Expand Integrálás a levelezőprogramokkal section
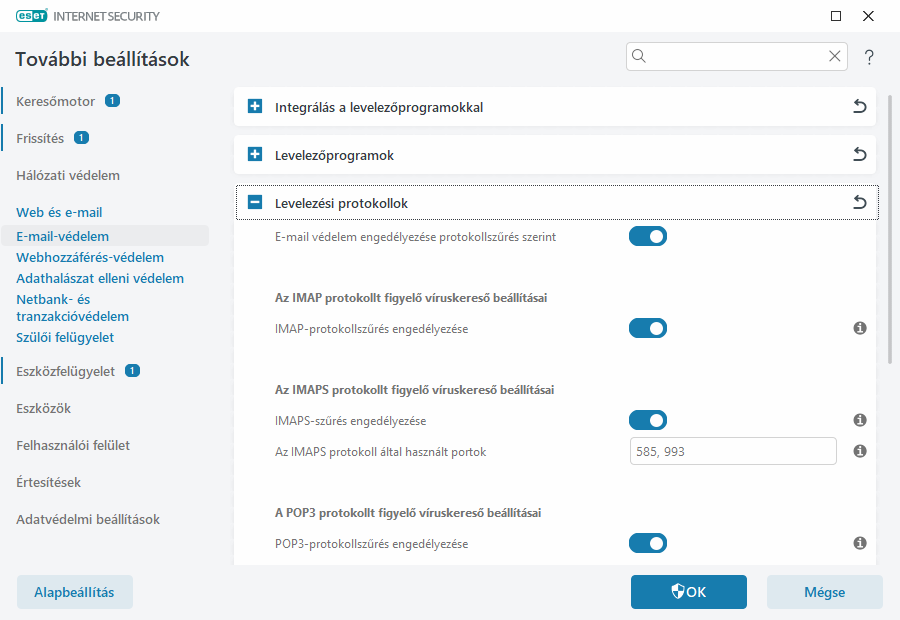Screen dimensions: 900x620 click(254, 107)
